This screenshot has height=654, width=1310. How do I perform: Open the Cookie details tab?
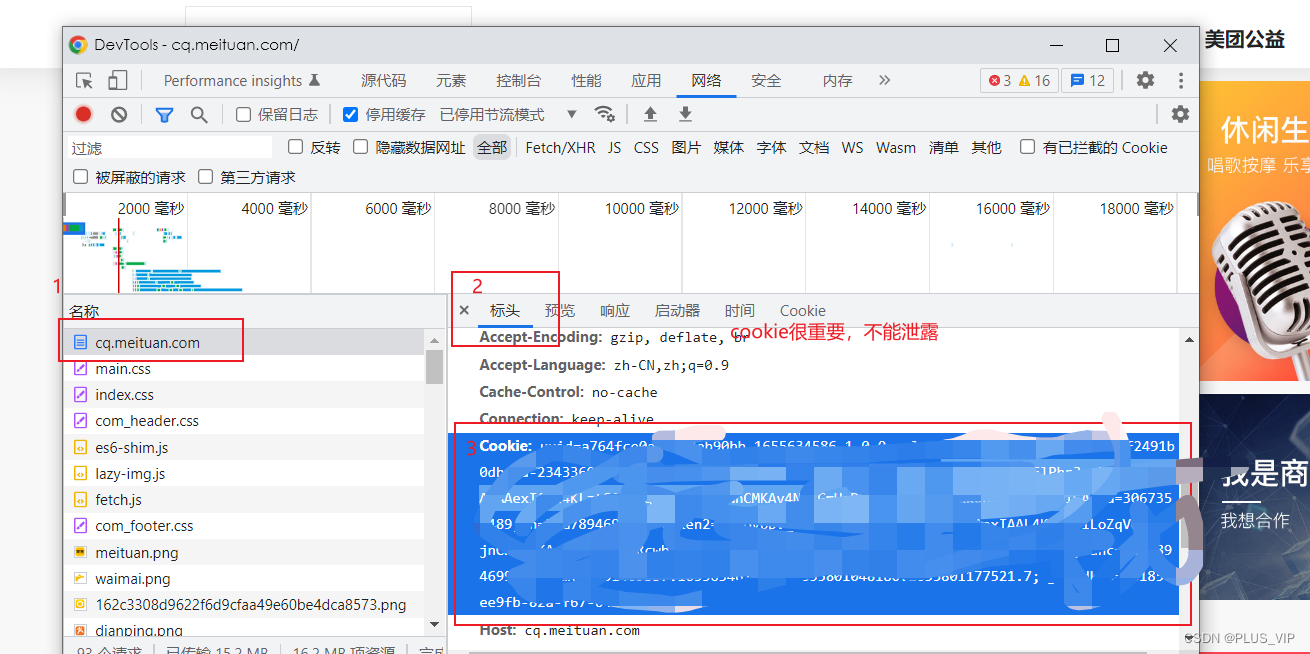tap(803, 311)
